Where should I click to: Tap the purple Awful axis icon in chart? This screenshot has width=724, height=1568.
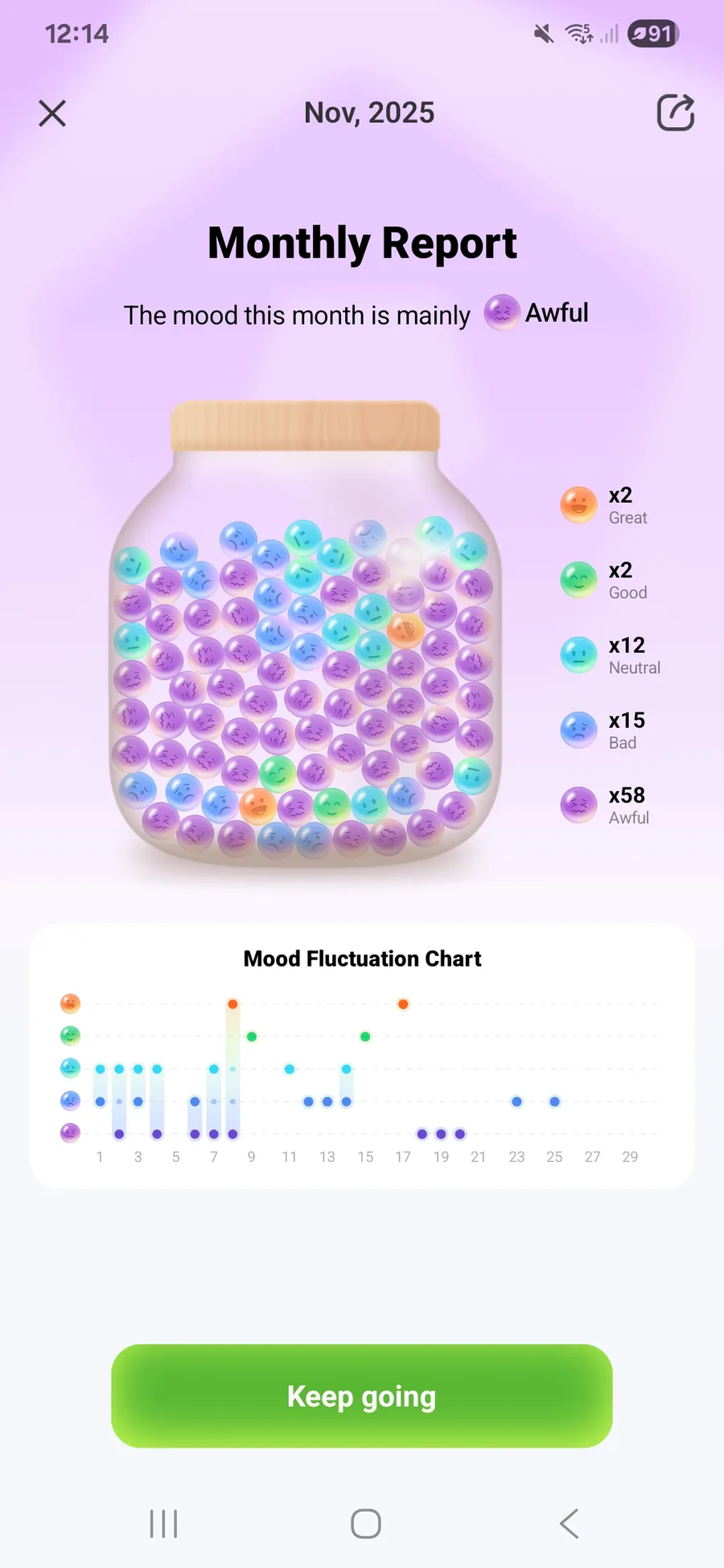71,1133
